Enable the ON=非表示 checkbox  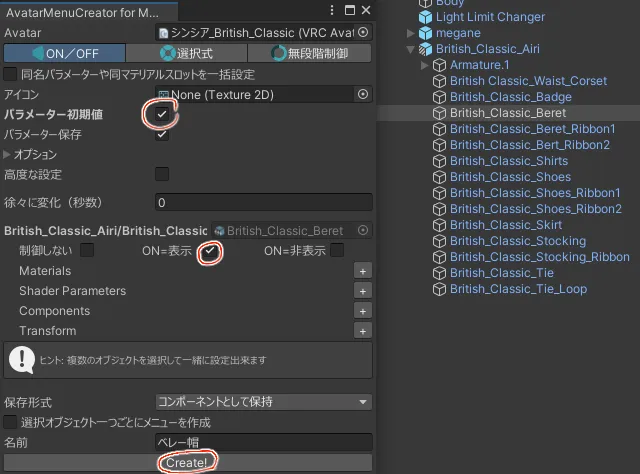pos(337,250)
